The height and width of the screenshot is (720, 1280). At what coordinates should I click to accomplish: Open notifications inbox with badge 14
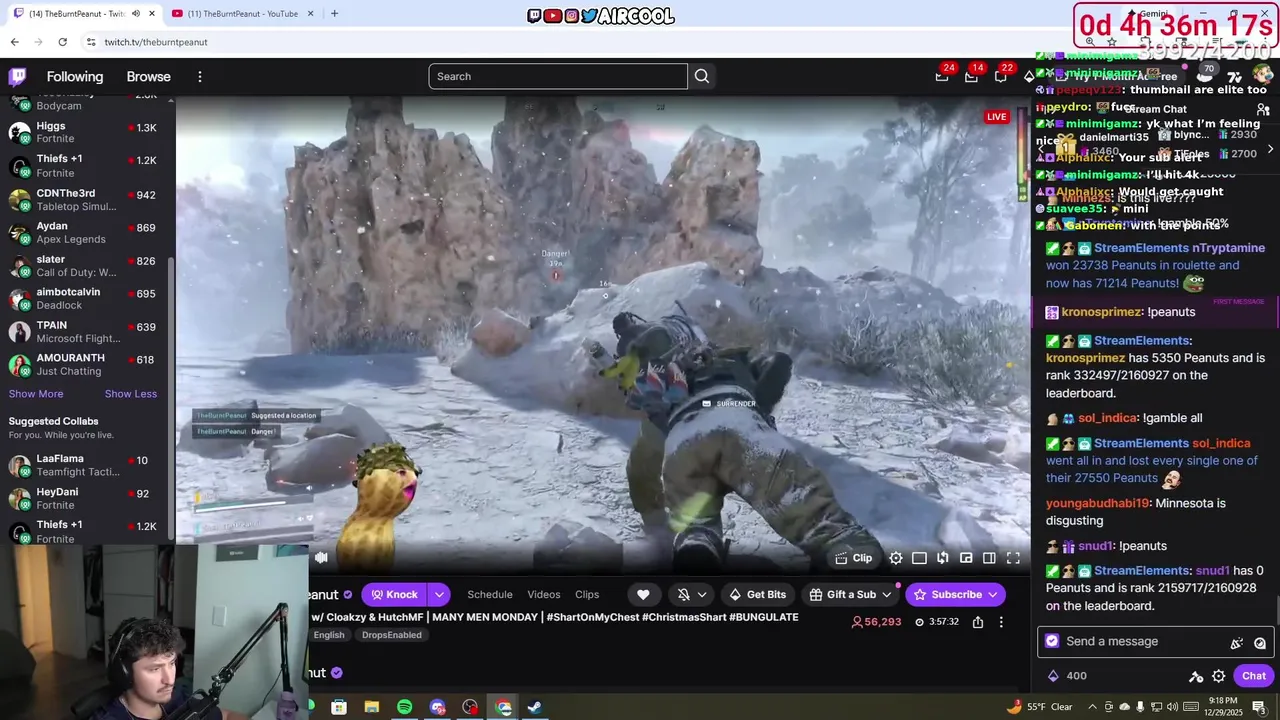point(971,76)
